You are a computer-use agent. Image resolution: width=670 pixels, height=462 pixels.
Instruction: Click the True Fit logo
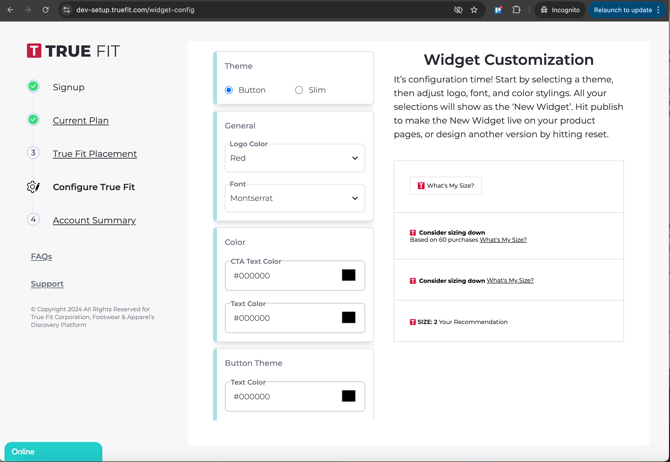(x=73, y=51)
